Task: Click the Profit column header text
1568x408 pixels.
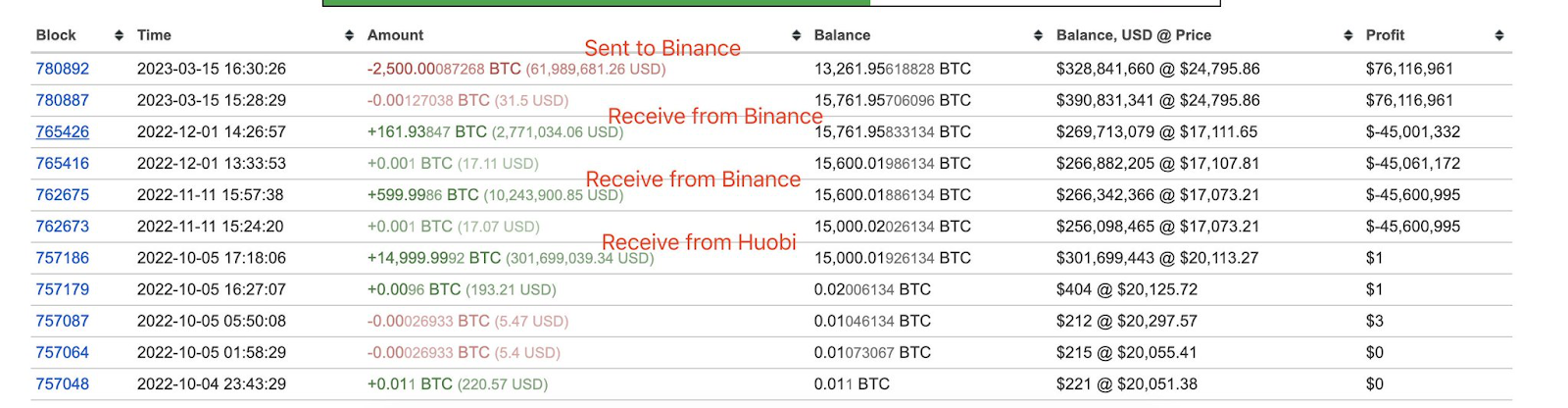Action: click(1385, 35)
